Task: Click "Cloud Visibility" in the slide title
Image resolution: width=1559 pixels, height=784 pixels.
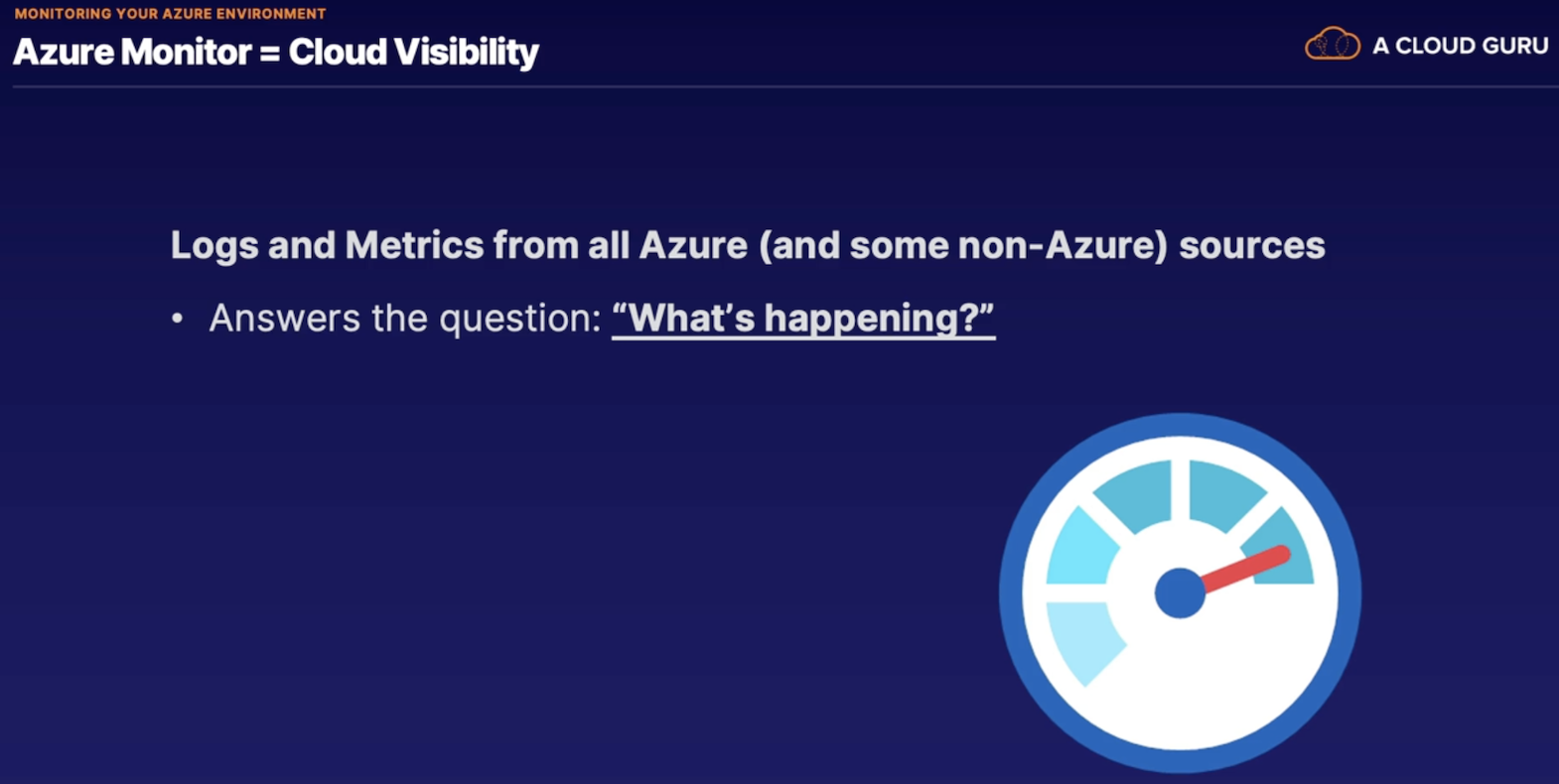Action: click(x=413, y=53)
